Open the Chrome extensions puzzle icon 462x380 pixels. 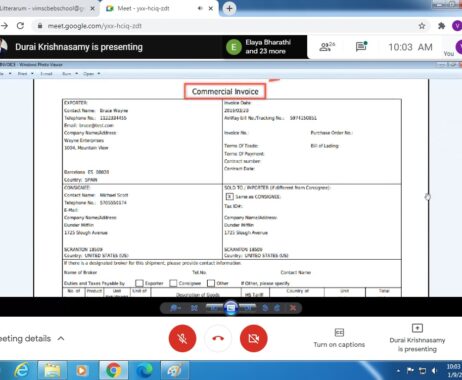tap(441, 26)
